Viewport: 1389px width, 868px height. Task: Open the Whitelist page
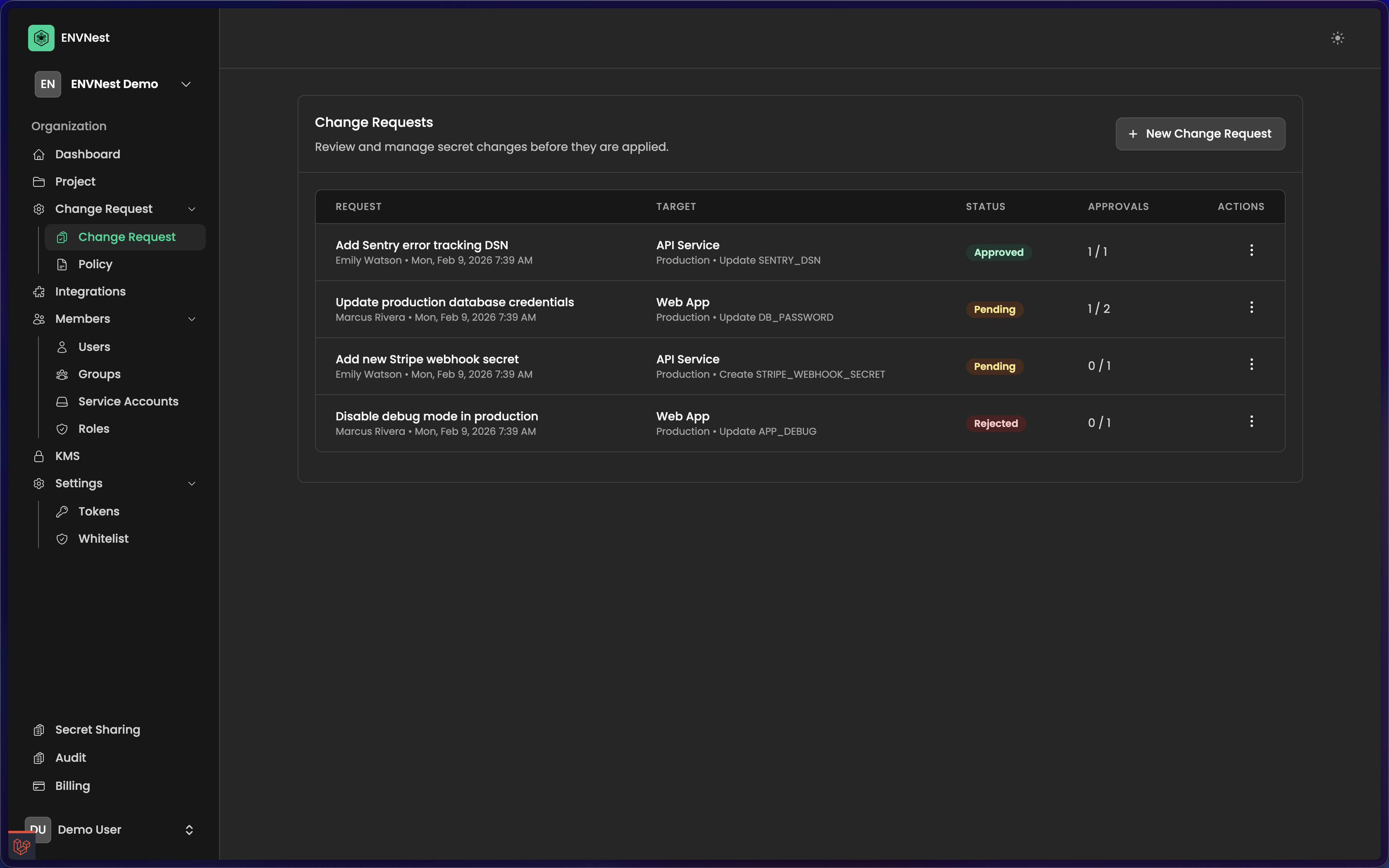pos(103,539)
